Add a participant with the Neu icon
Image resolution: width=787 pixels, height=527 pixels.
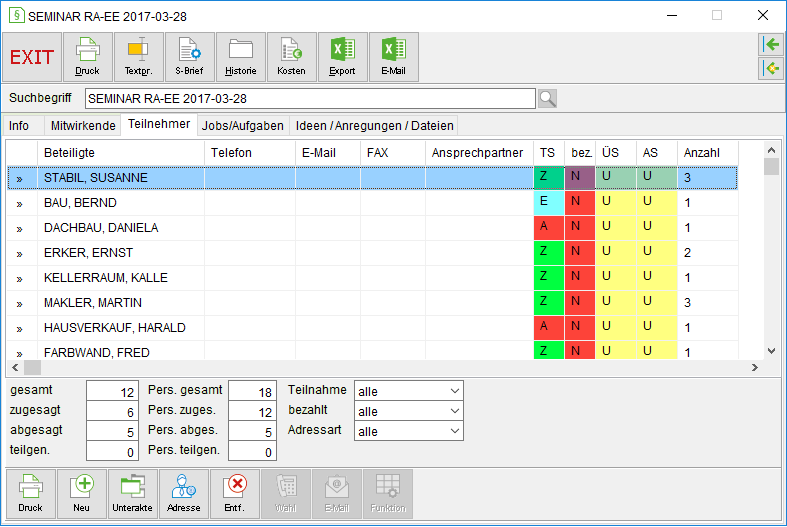[82, 494]
